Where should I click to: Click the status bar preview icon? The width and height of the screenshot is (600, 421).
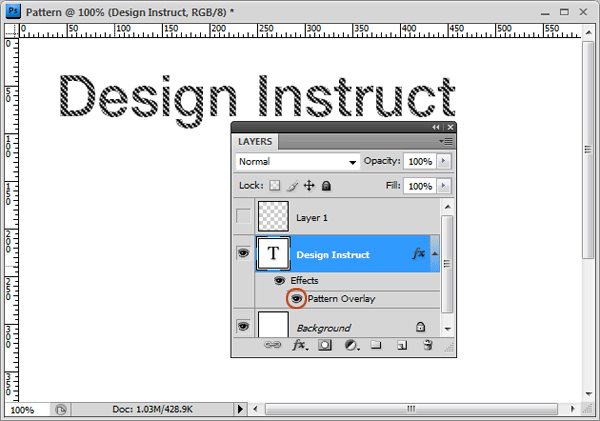(60, 410)
